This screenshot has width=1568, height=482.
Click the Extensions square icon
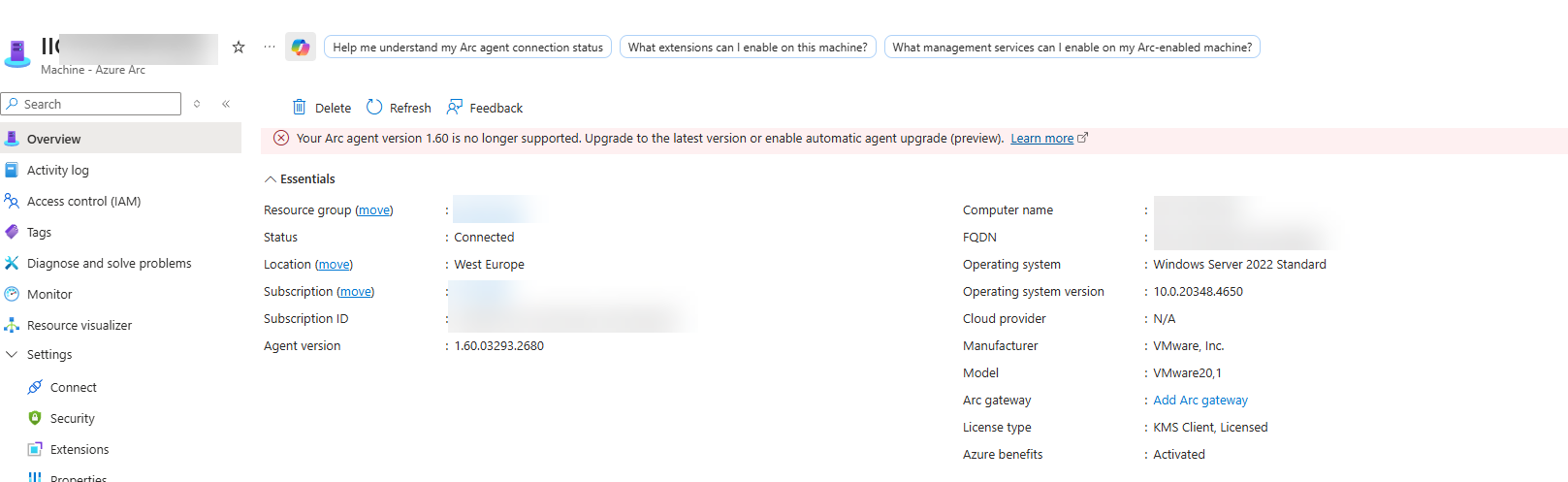click(35, 449)
